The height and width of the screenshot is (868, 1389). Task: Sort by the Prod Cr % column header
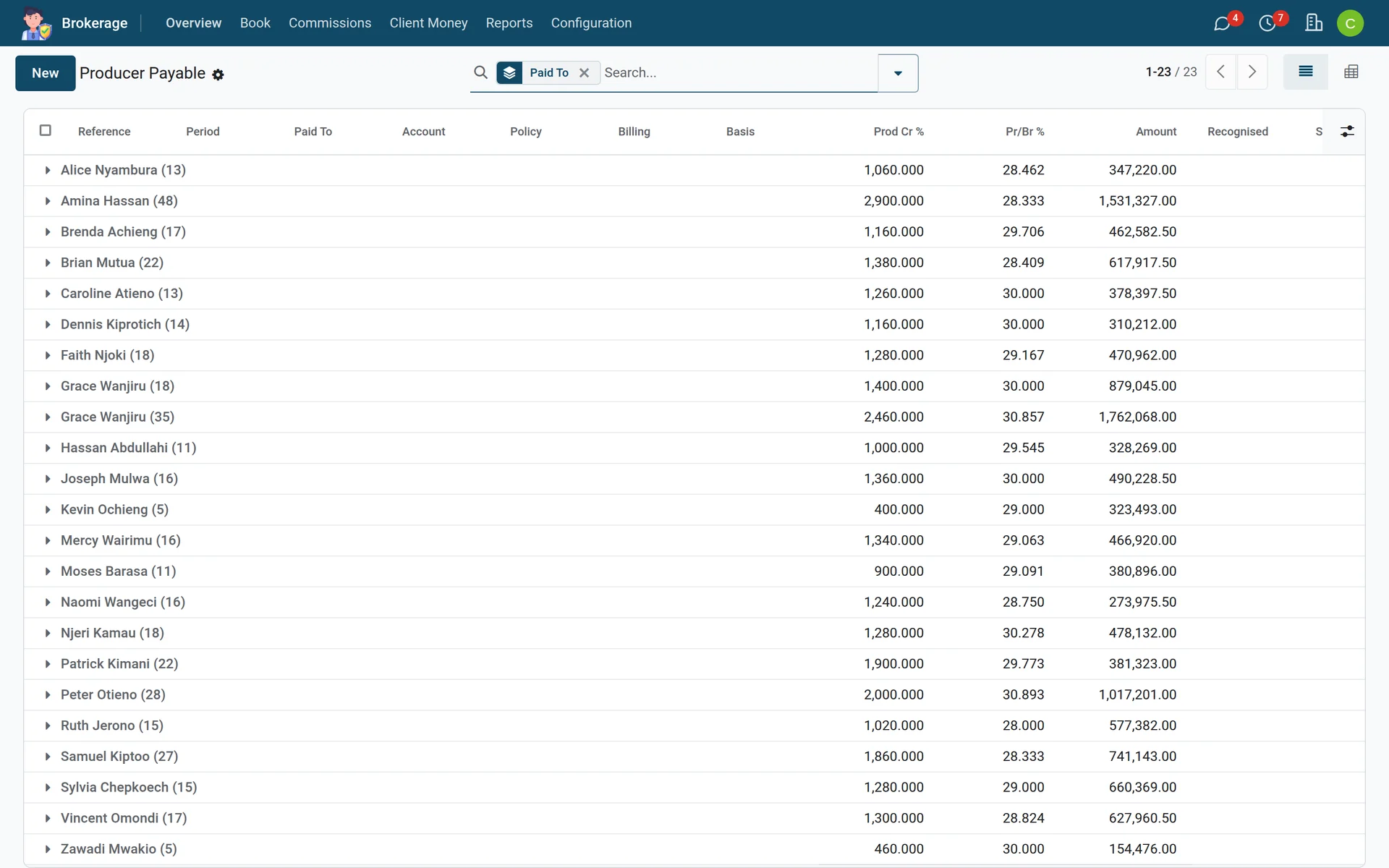point(899,132)
